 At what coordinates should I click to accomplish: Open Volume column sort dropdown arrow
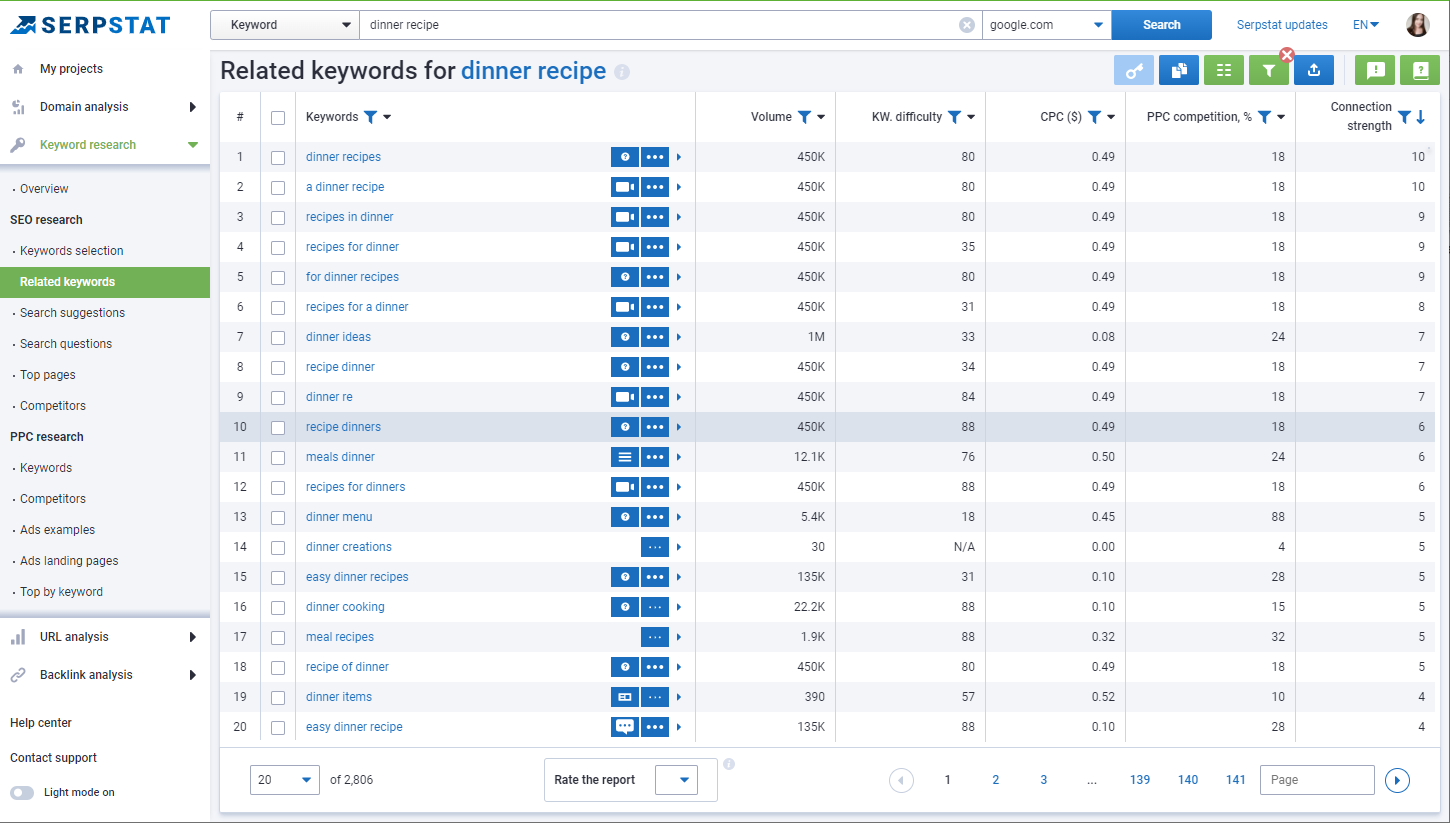pyautogui.click(x=821, y=117)
